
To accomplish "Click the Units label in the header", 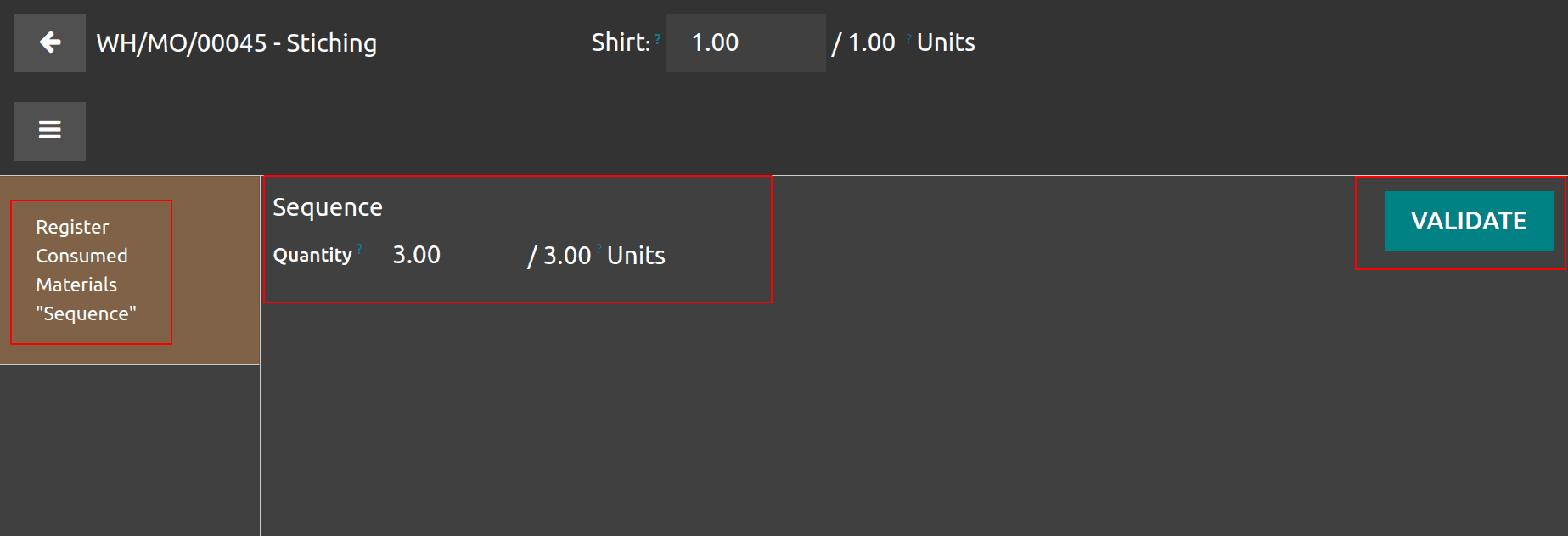I will (x=946, y=42).
